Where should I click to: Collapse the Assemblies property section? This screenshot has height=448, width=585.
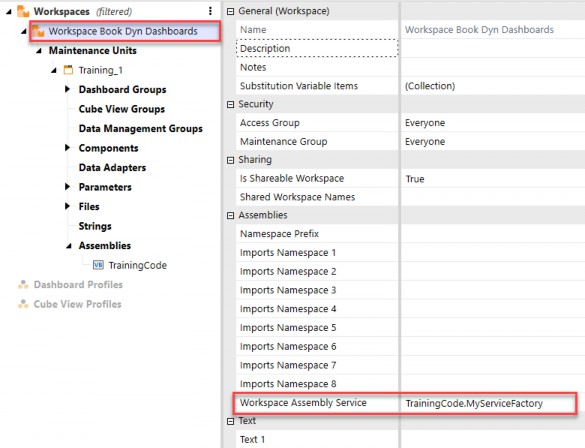point(231,216)
